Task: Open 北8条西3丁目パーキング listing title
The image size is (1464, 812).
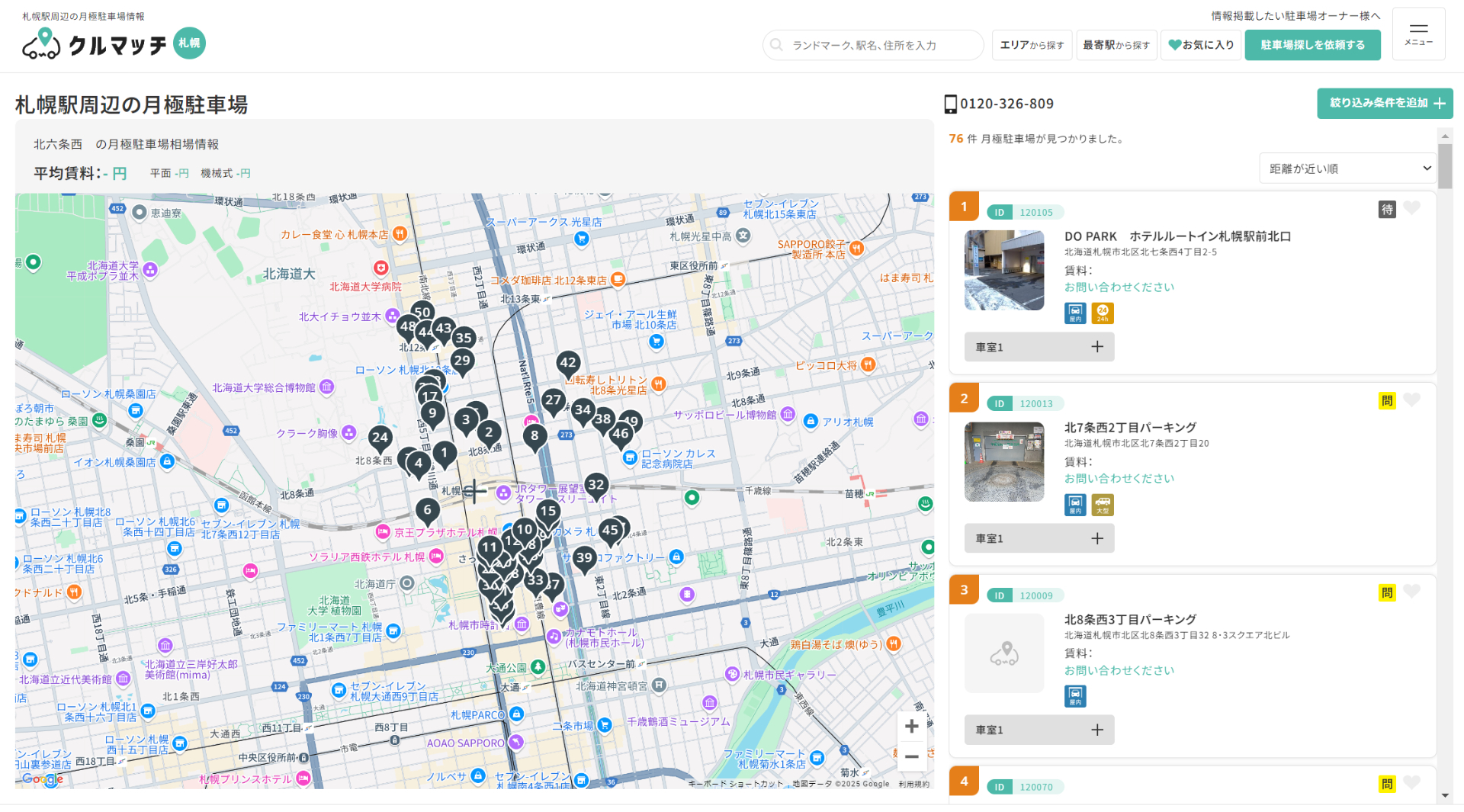Action: pyautogui.click(x=1130, y=619)
